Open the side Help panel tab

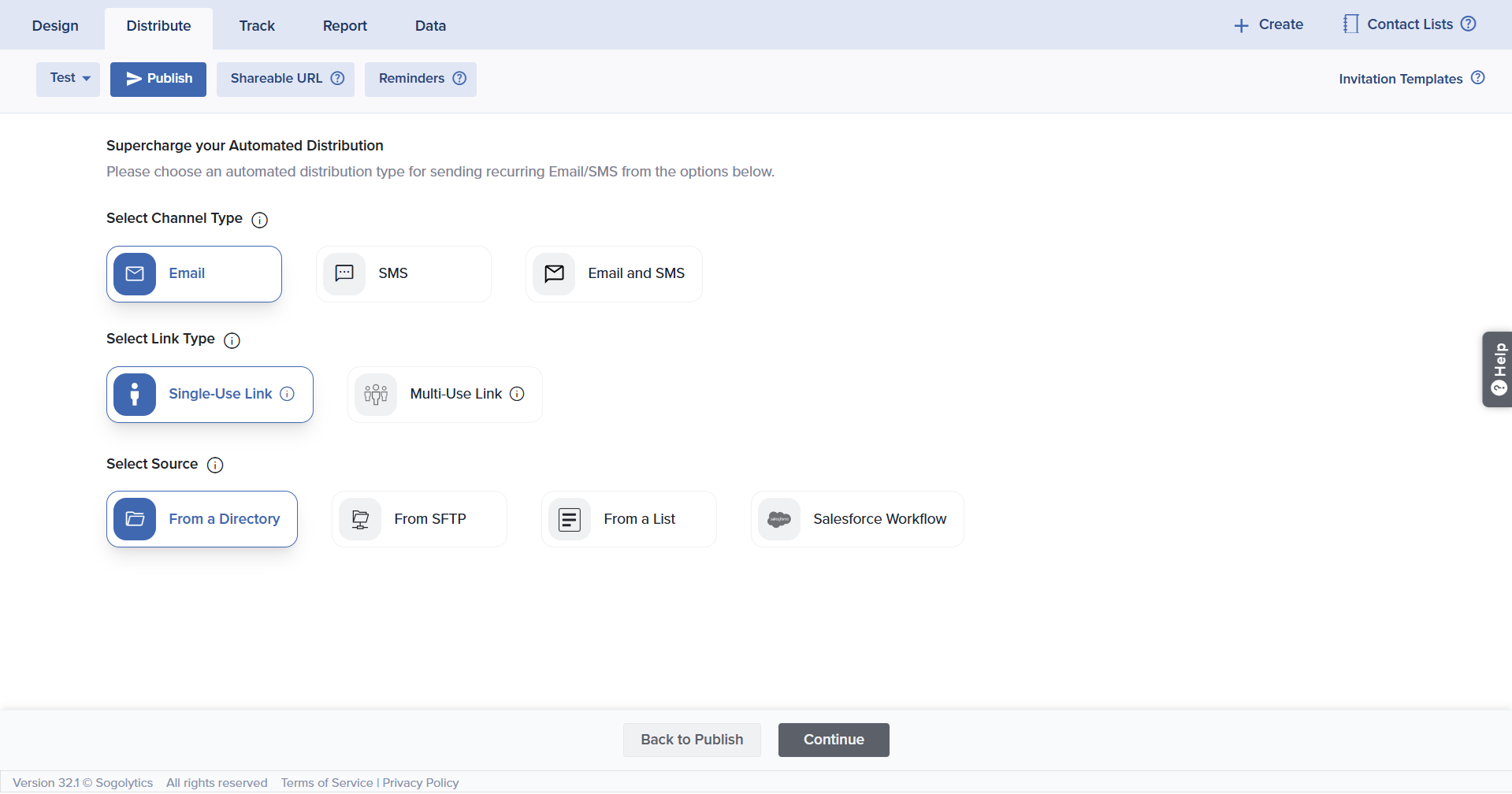1498,369
